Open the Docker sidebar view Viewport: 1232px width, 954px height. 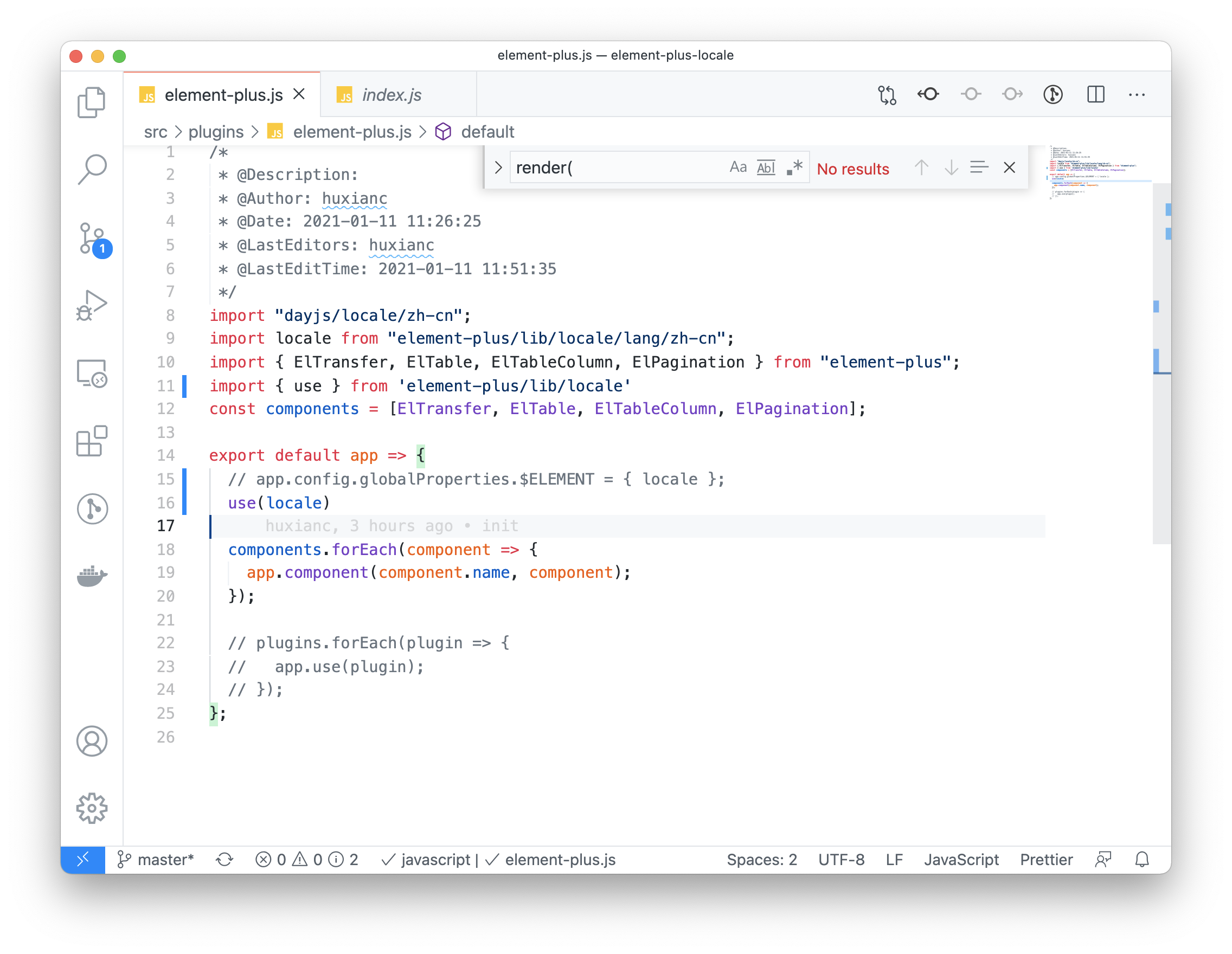click(92, 576)
